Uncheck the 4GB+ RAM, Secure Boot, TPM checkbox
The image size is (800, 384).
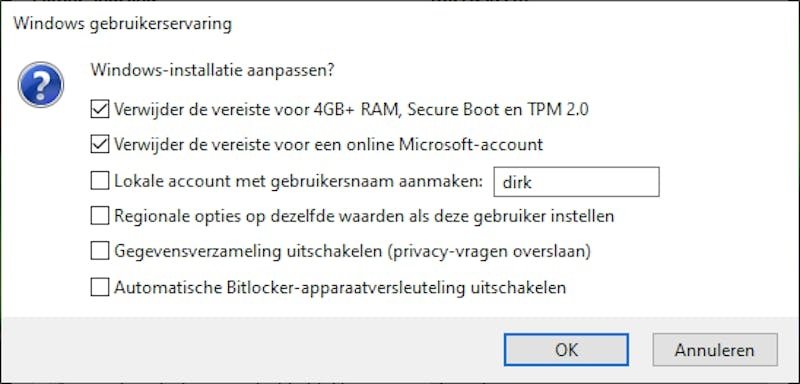click(x=99, y=109)
